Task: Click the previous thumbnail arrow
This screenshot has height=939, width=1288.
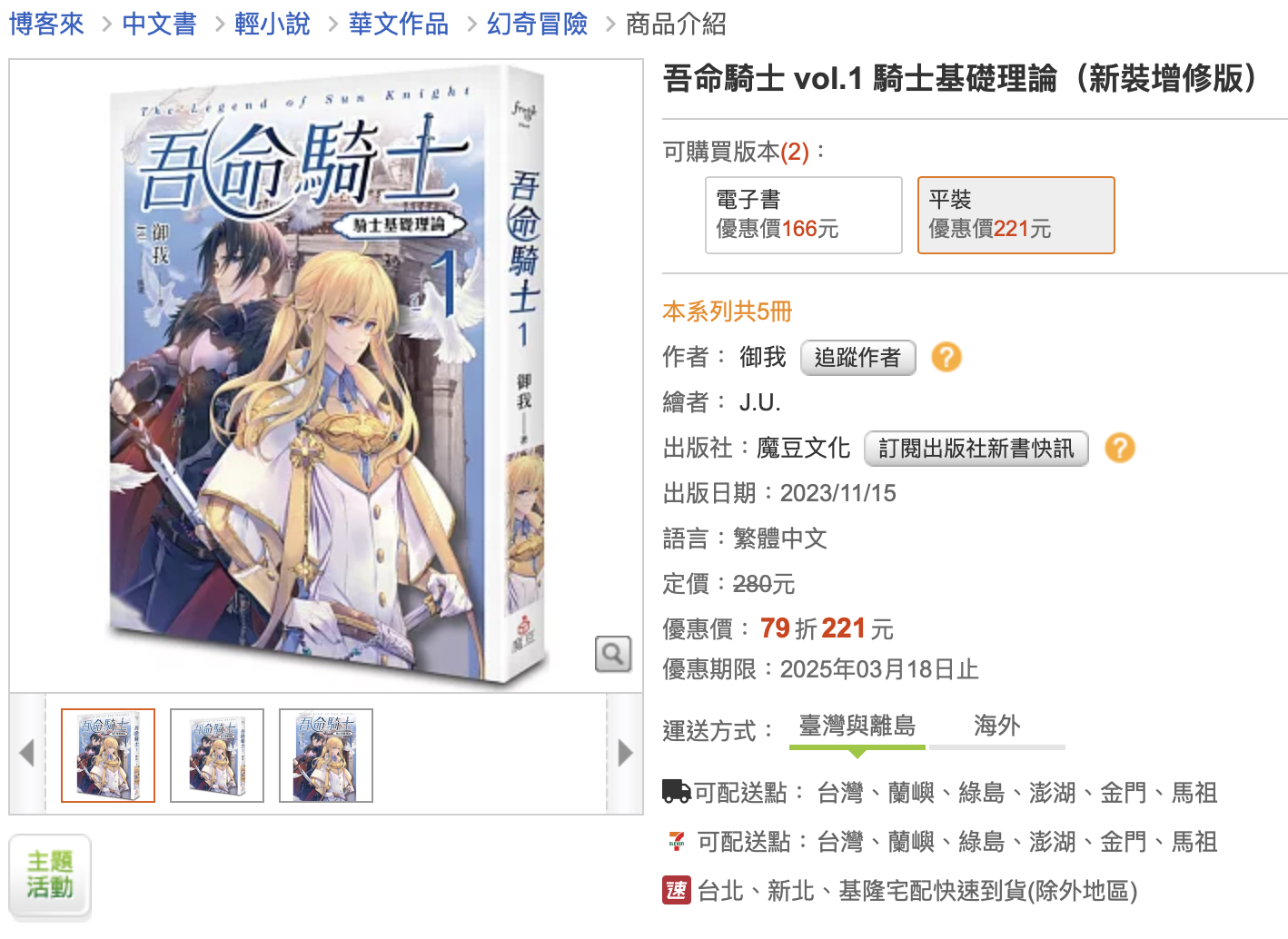Action: point(27,753)
